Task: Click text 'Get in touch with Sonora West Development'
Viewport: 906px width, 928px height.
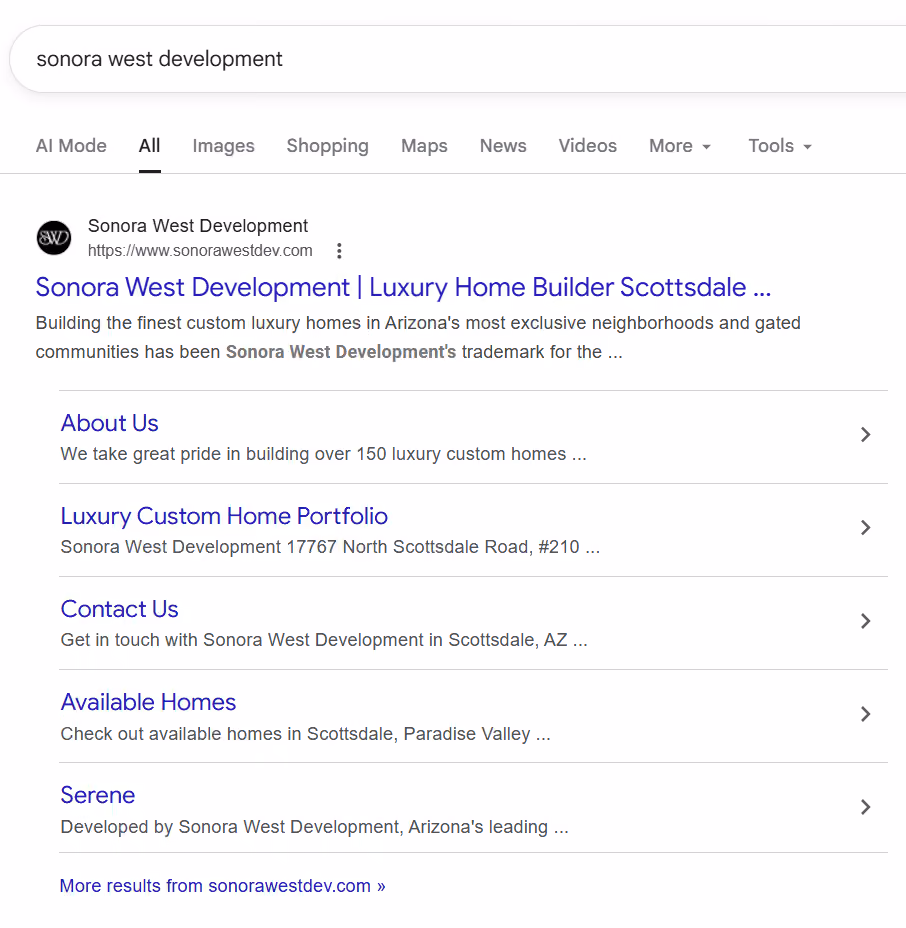Action: coord(242,640)
